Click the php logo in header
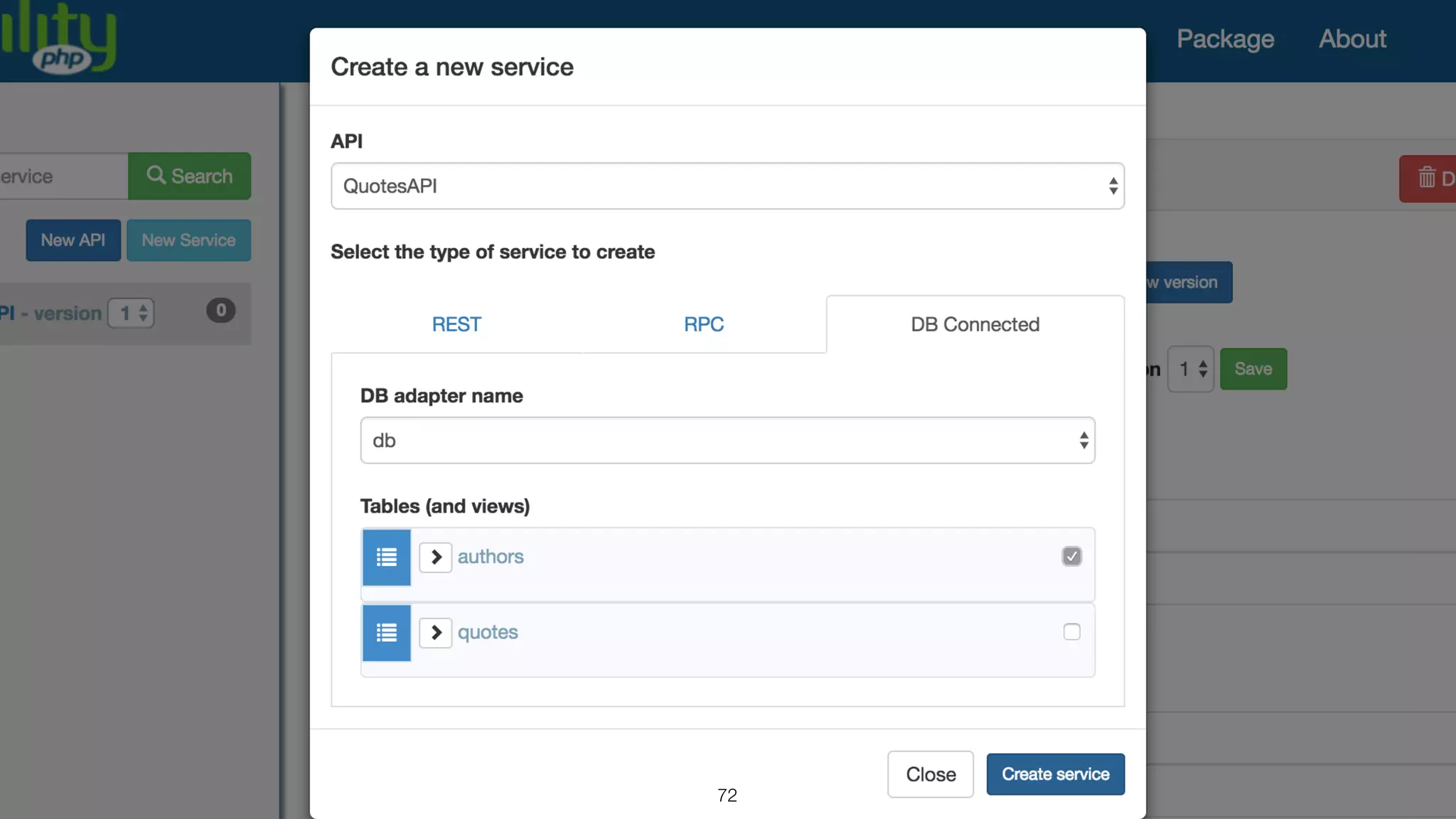This screenshot has height=819, width=1456. 63,58
